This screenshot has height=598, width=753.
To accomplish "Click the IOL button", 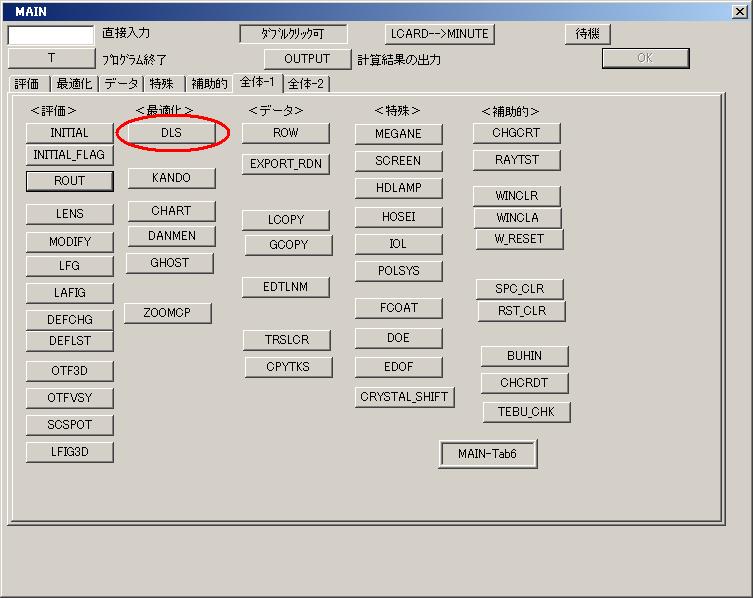I will (x=399, y=244).
